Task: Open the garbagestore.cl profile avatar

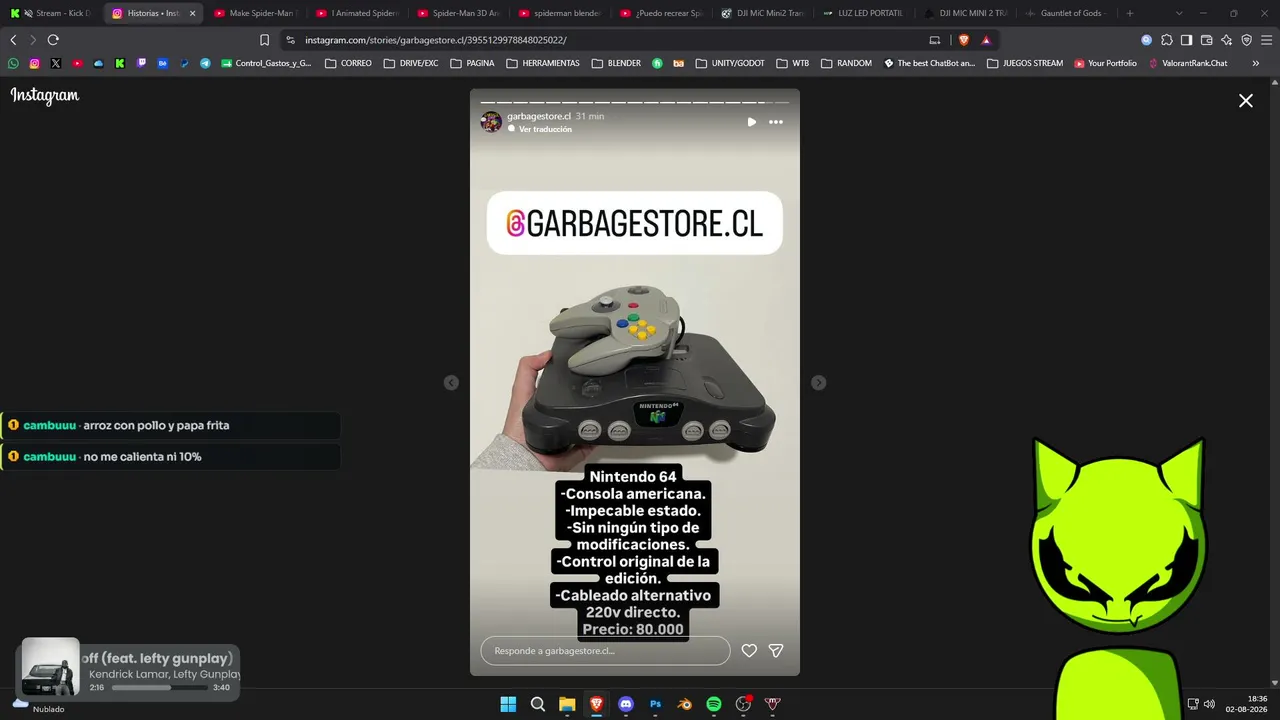Action: pos(491,122)
